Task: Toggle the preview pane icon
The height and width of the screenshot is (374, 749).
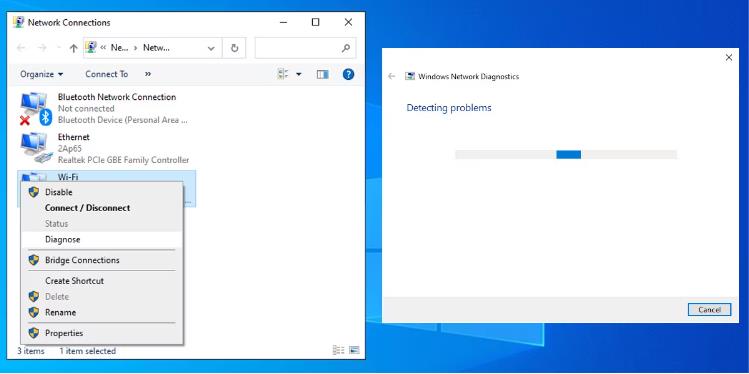Action: (x=323, y=74)
